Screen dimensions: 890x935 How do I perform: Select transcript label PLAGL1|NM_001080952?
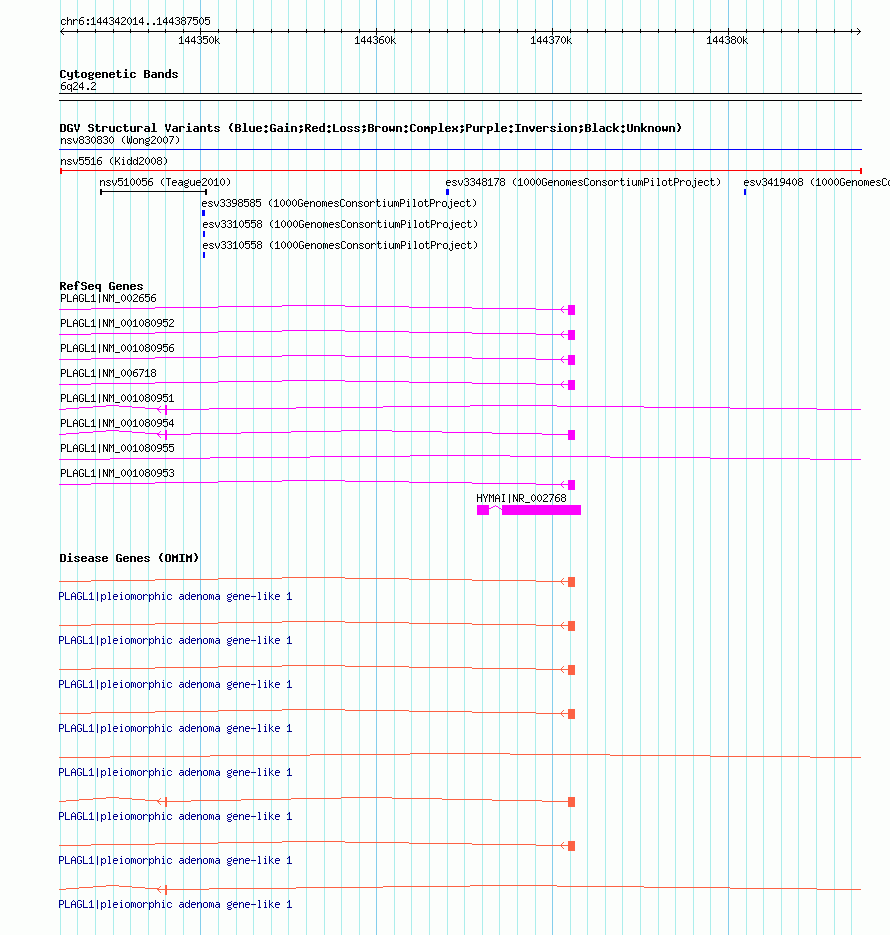tap(117, 323)
